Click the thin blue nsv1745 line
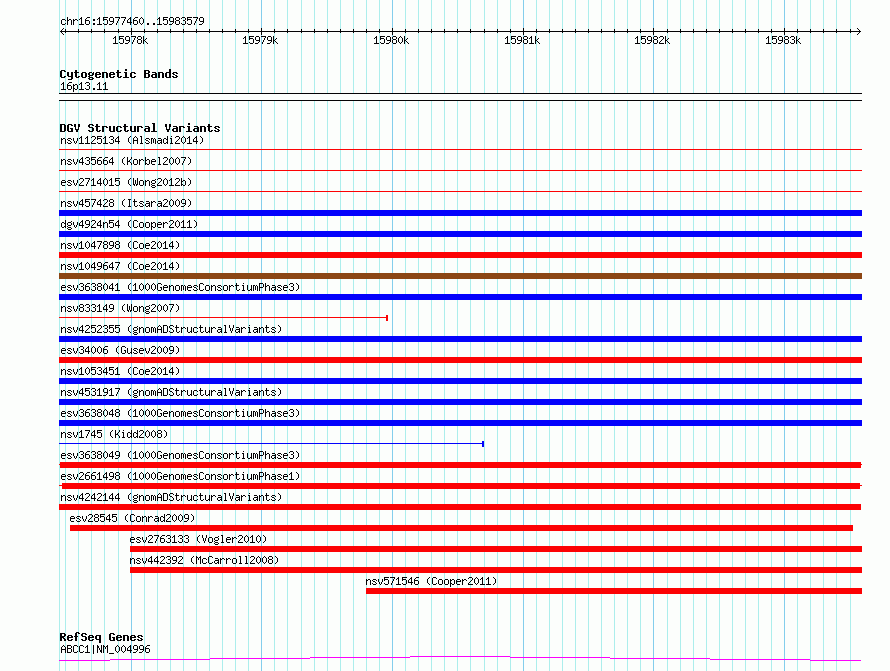 pyautogui.click(x=271, y=444)
